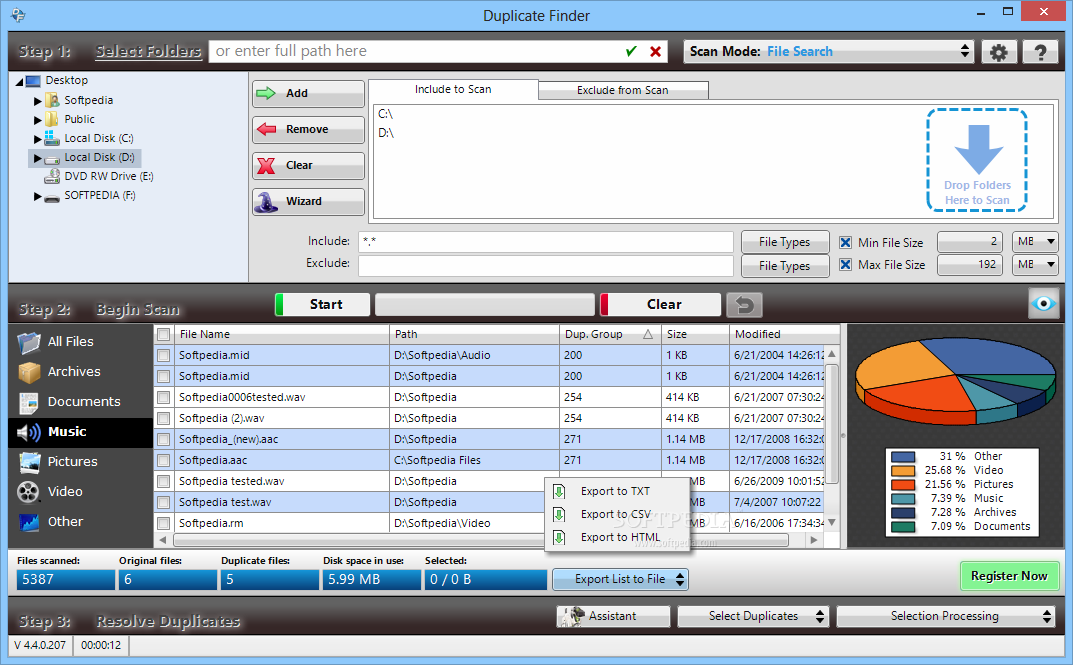Click the orange Video legend swatch

pyautogui.click(x=903, y=471)
